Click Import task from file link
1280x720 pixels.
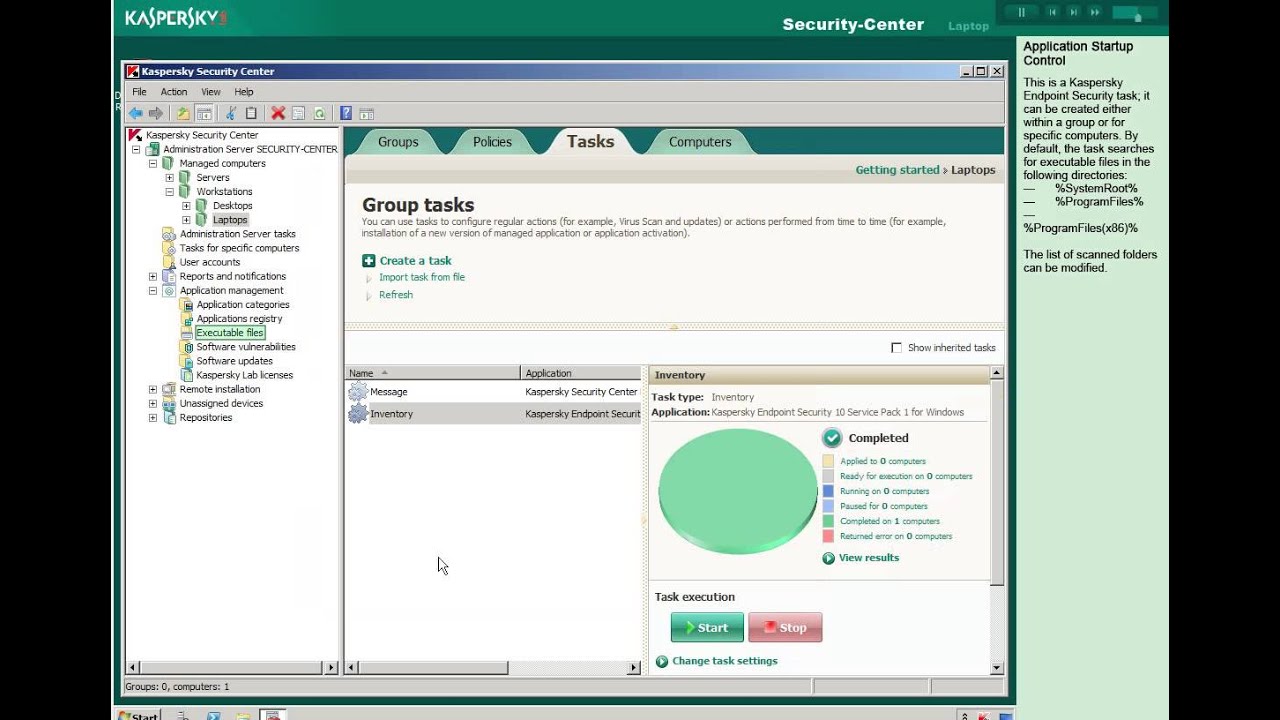tap(422, 277)
